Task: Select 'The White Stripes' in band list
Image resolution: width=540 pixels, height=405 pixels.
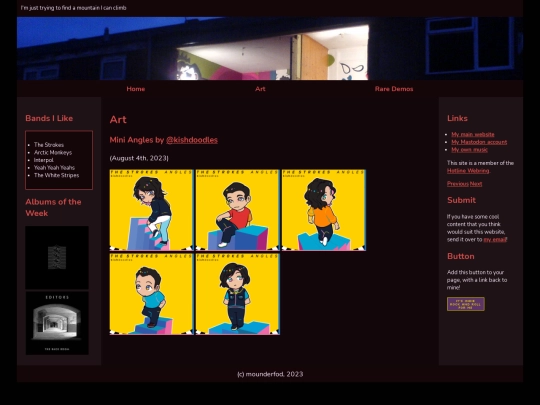Action: click(56, 175)
